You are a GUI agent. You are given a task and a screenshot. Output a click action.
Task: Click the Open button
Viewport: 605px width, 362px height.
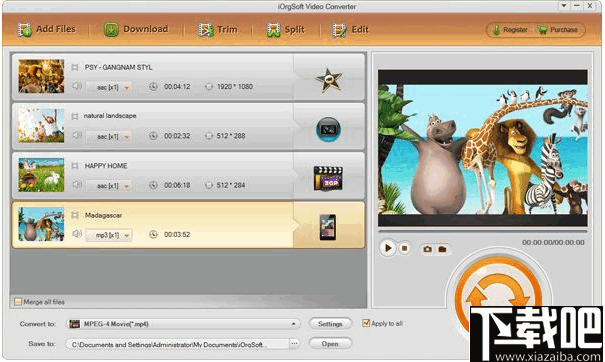pyautogui.click(x=330, y=344)
